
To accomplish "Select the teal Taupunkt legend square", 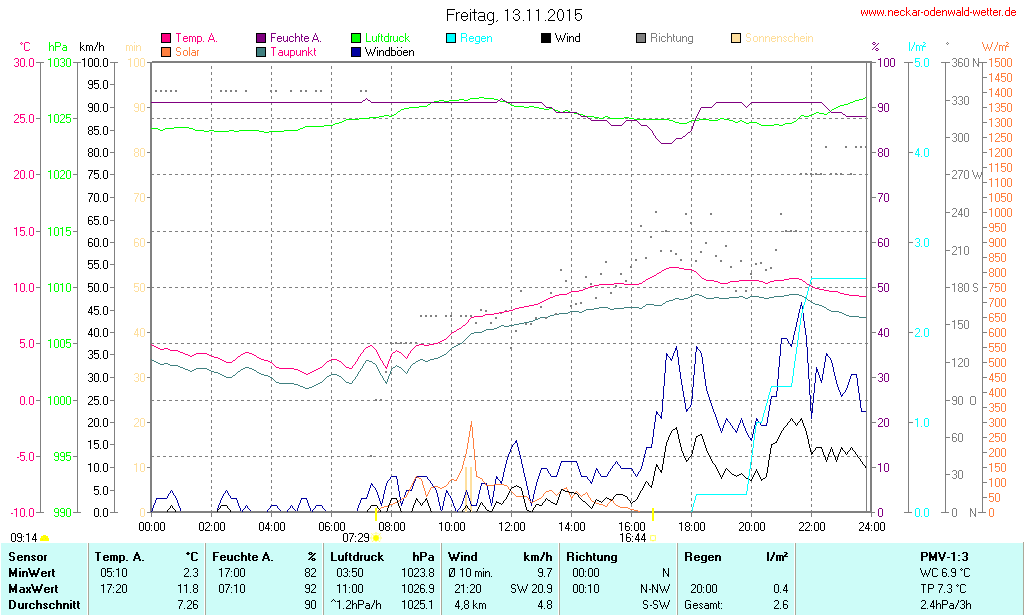I will tap(261, 52).
